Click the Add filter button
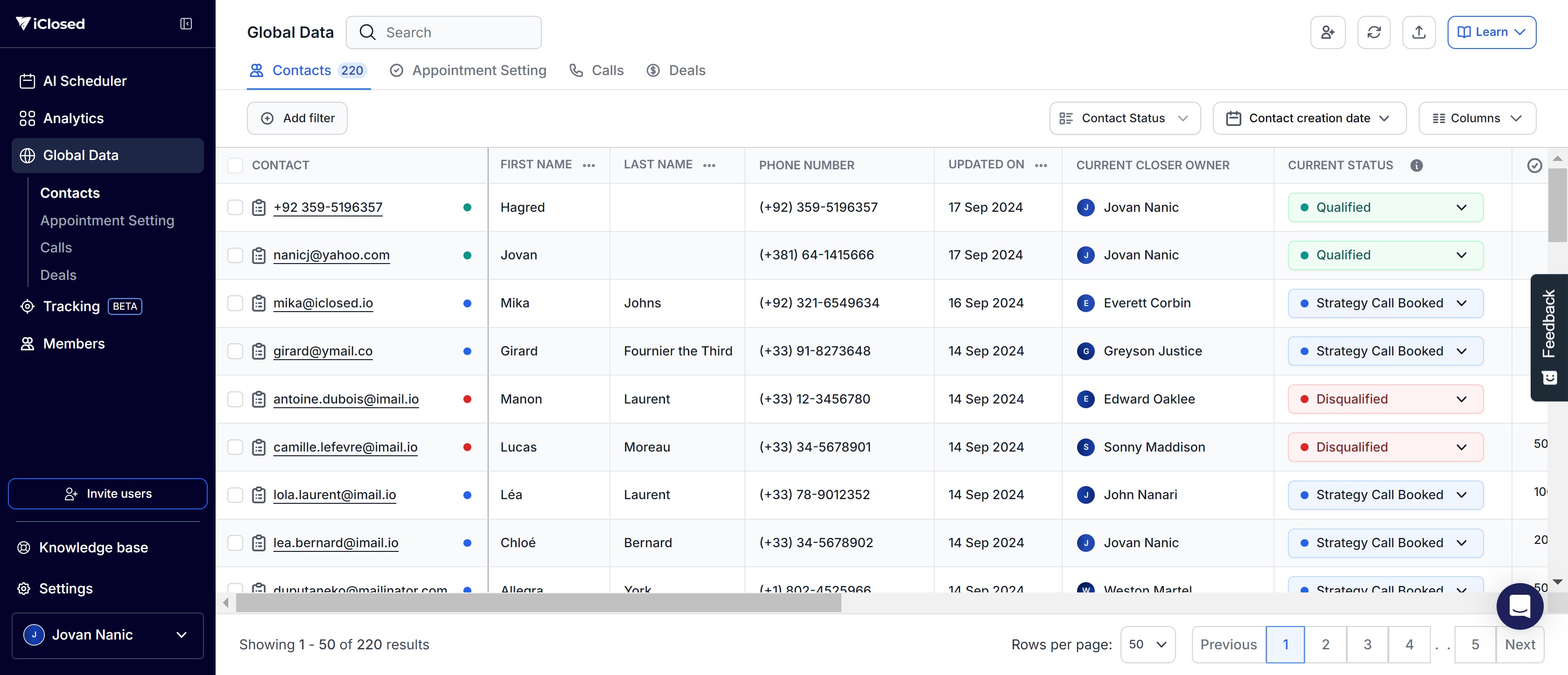 [297, 118]
